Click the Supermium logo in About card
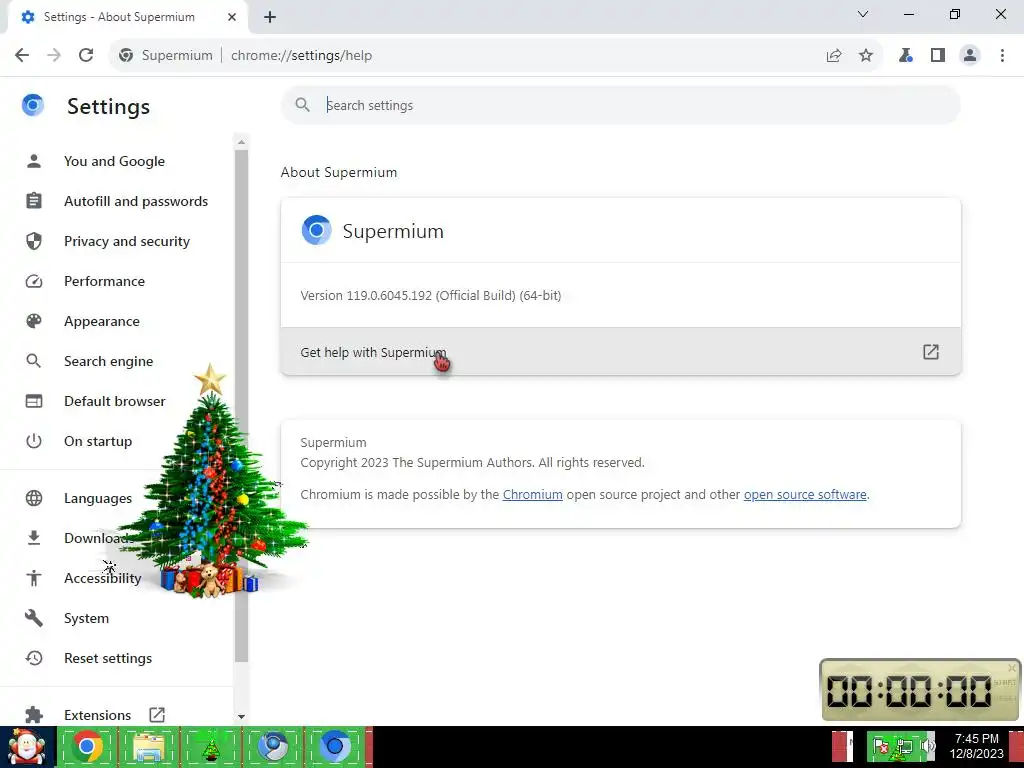The width and height of the screenshot is (1024, 768). click(x=316, y=231)
